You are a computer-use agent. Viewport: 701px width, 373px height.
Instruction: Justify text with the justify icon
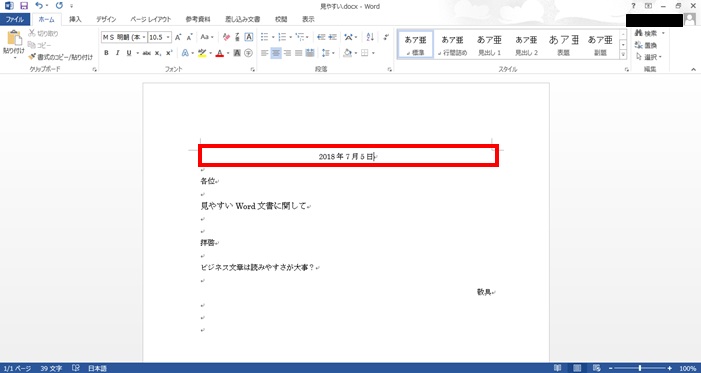pyautogui.click(x=298, y=53)
